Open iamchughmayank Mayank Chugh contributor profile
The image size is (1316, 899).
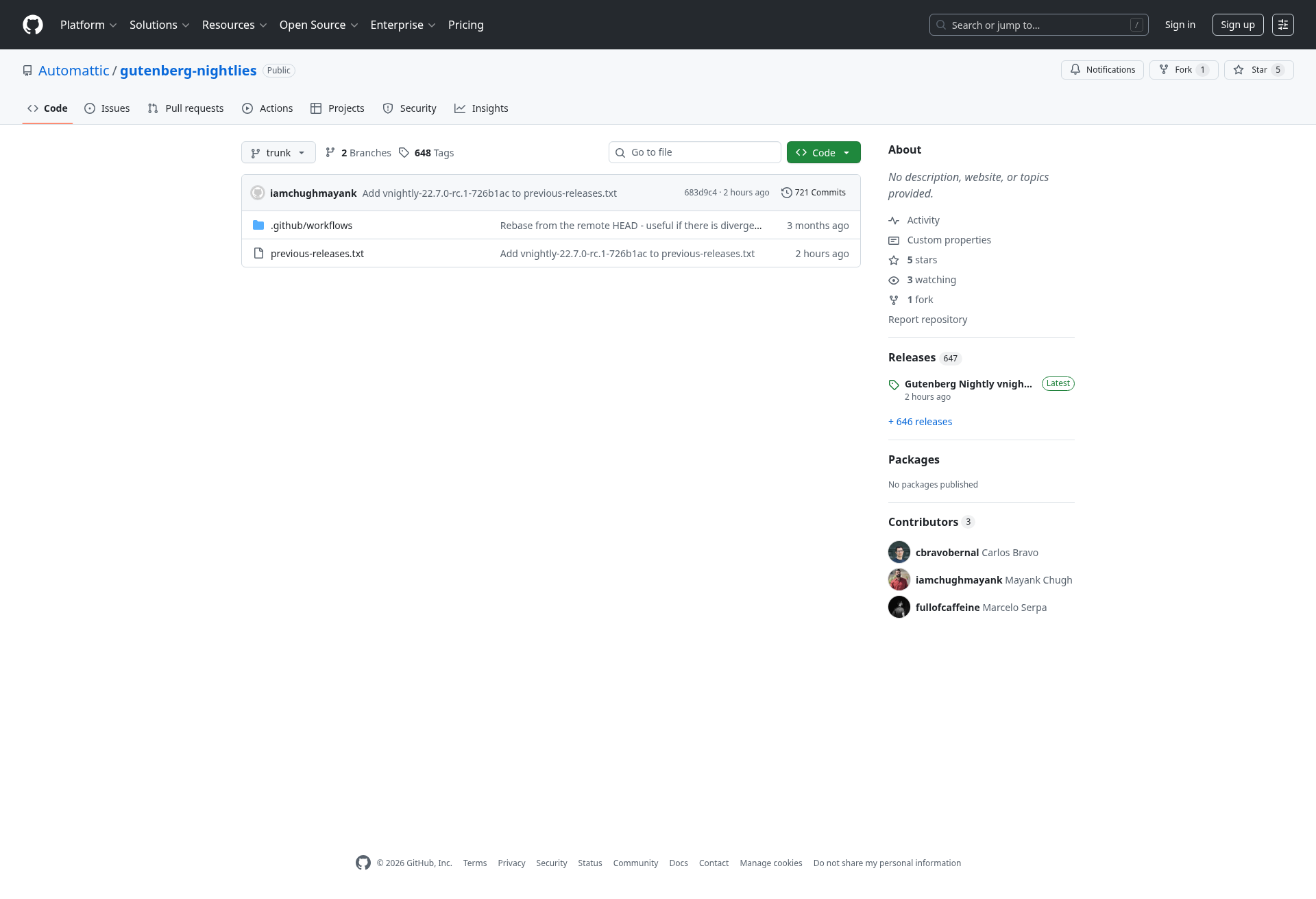tap(994, 580)
